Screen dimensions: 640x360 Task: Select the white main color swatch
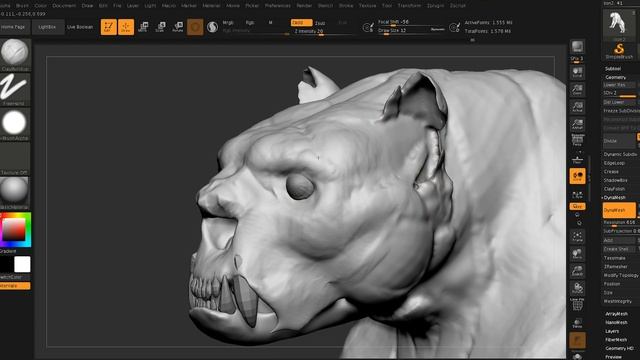[x=22, y=264]
